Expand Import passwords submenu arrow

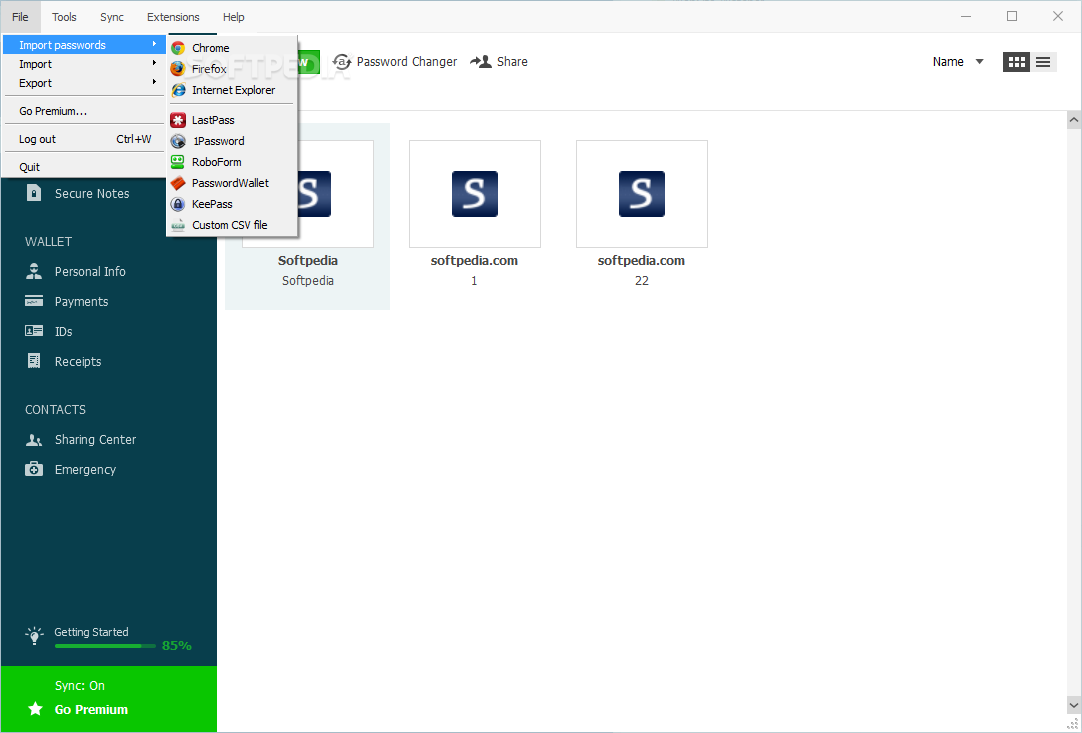pyautogui.click(x=155, y=44)
